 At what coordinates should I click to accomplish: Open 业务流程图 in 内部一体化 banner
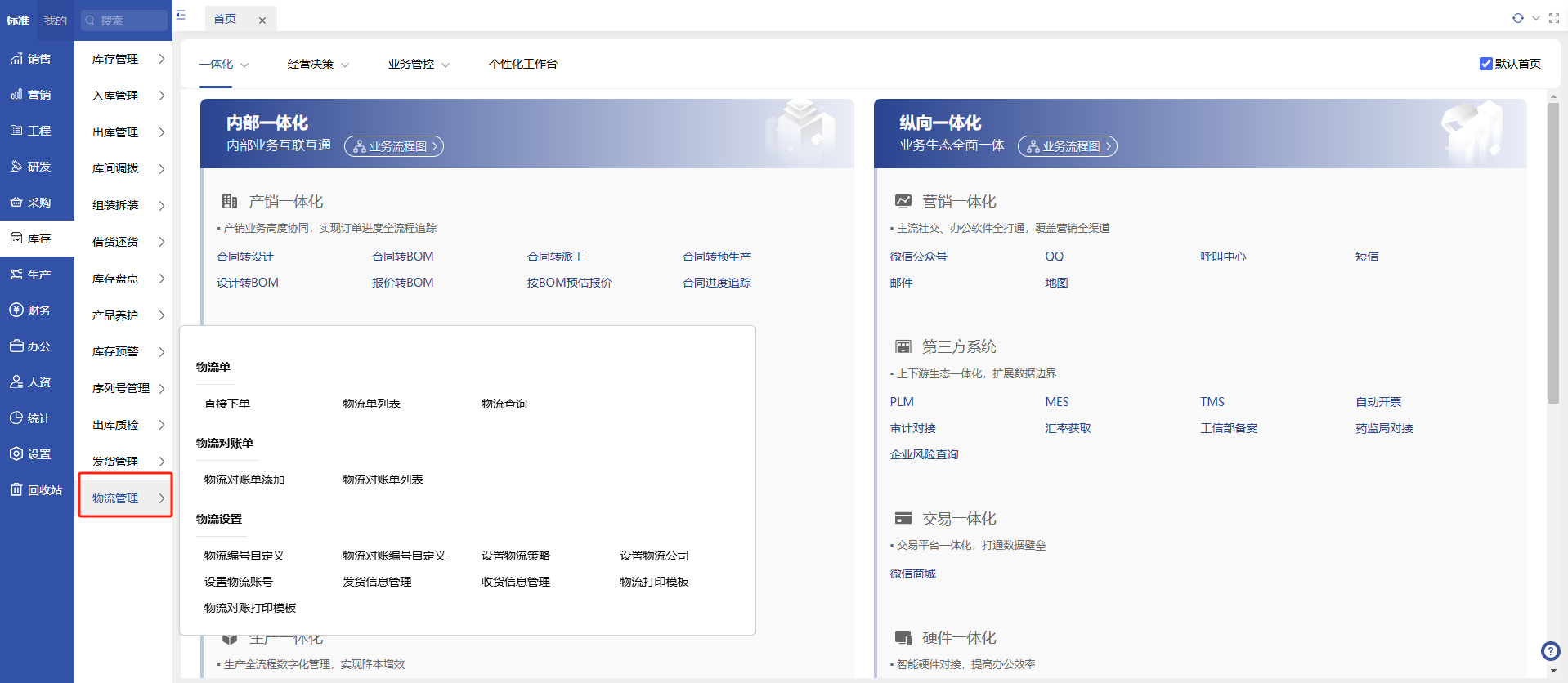(x=394, y=146)
